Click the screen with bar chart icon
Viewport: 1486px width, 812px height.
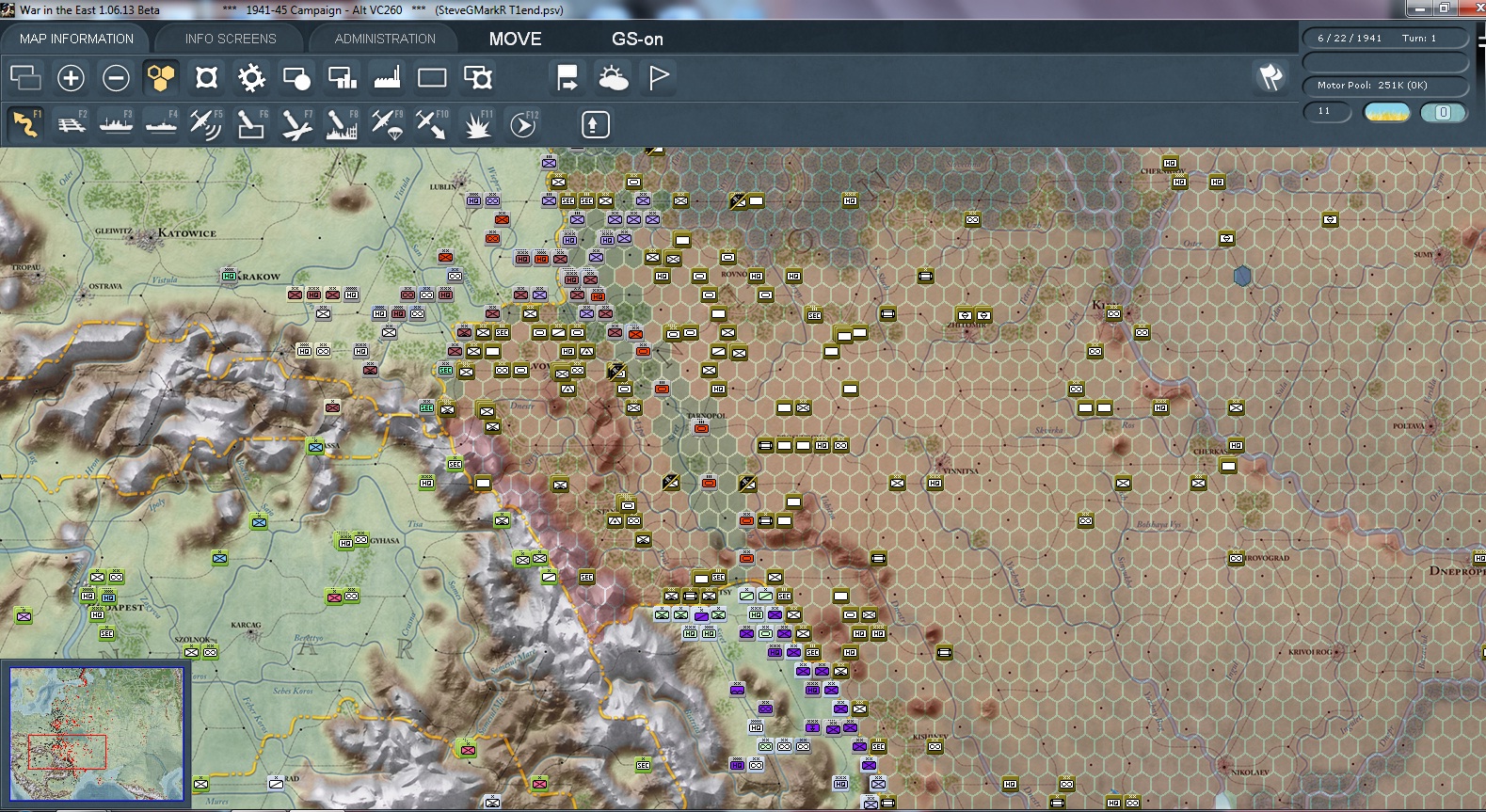[342, 77]
